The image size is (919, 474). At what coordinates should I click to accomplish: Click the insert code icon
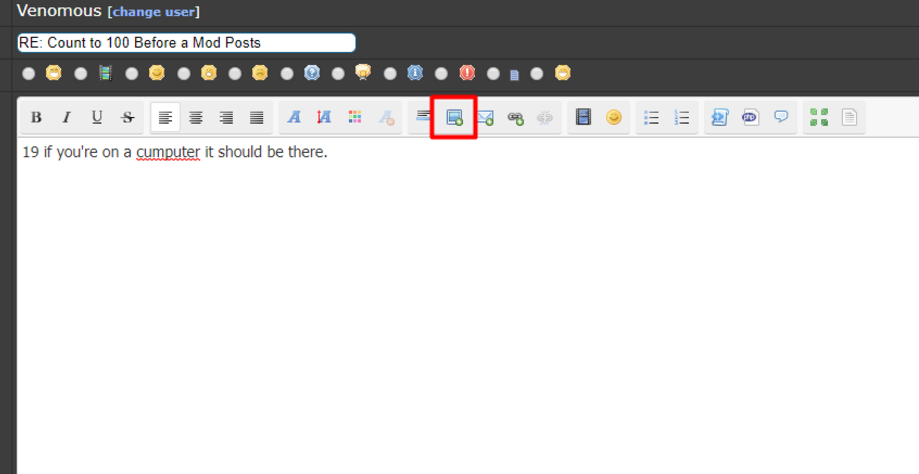tap(720, 118)
